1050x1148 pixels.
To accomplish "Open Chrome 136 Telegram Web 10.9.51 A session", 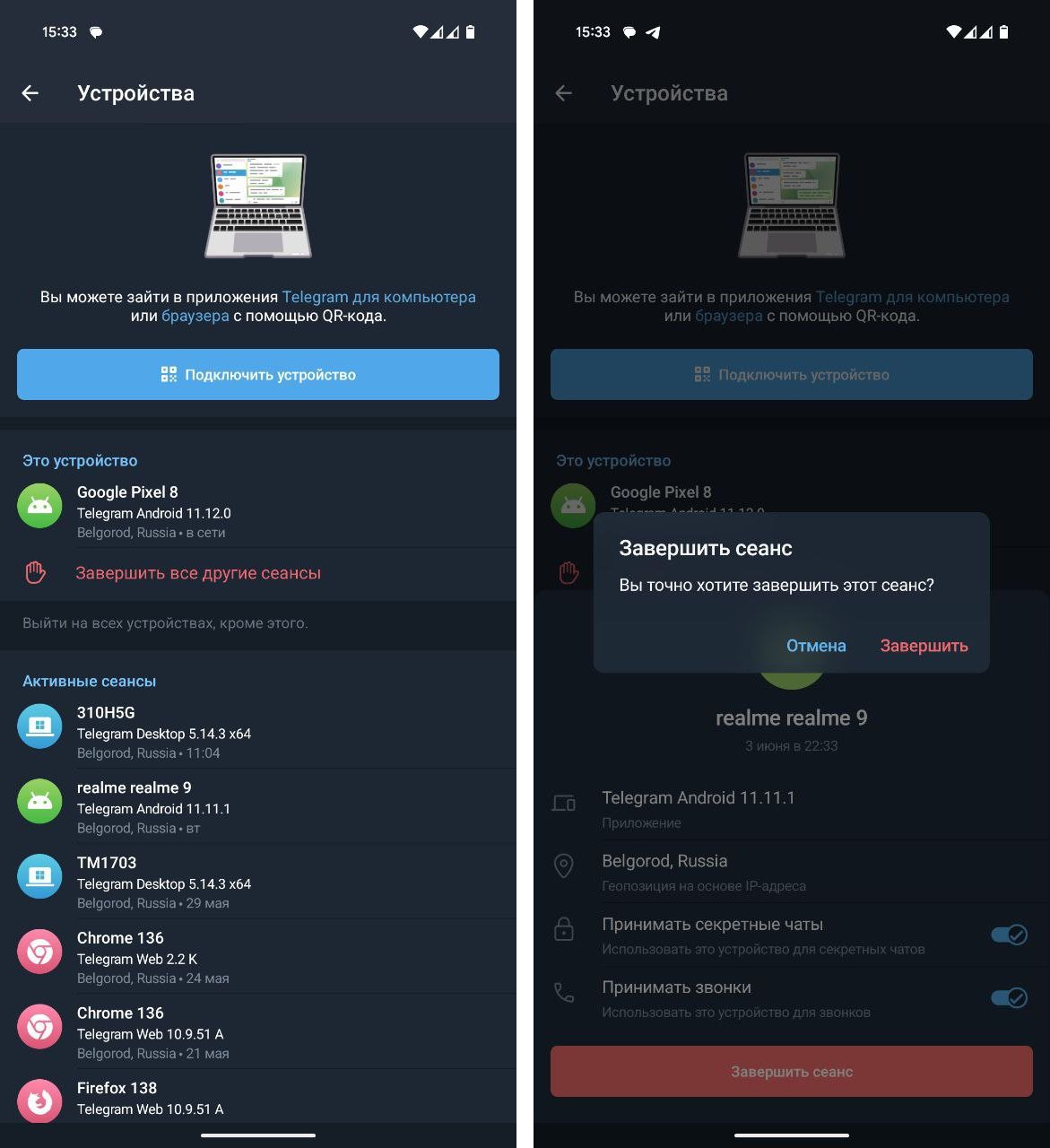I will (x=258, y=1031).
